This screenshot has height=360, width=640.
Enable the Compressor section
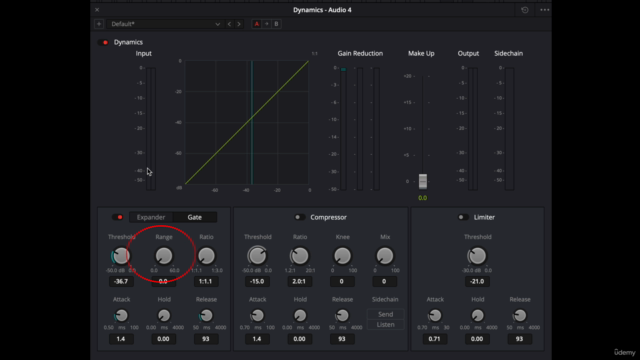pyautogui.click(x=300, y=217)
